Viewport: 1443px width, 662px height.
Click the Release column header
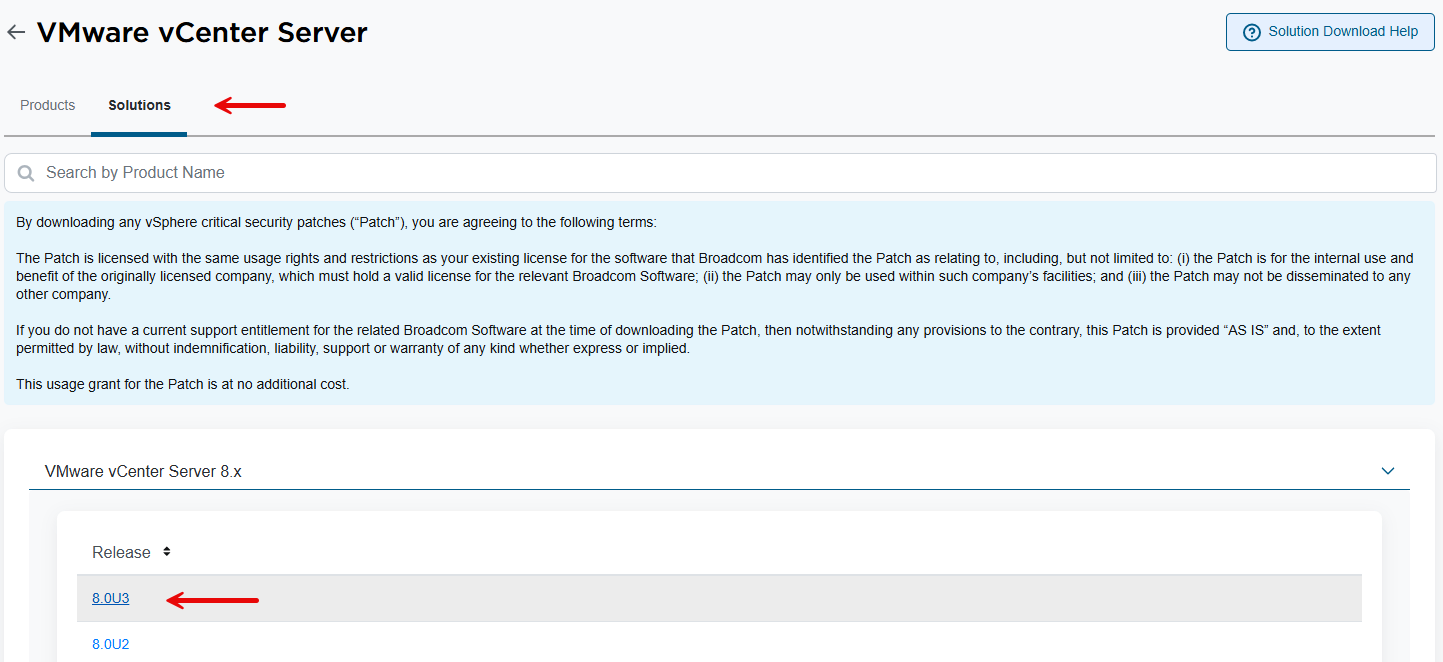pyautogui.click(x=121, y=552)
